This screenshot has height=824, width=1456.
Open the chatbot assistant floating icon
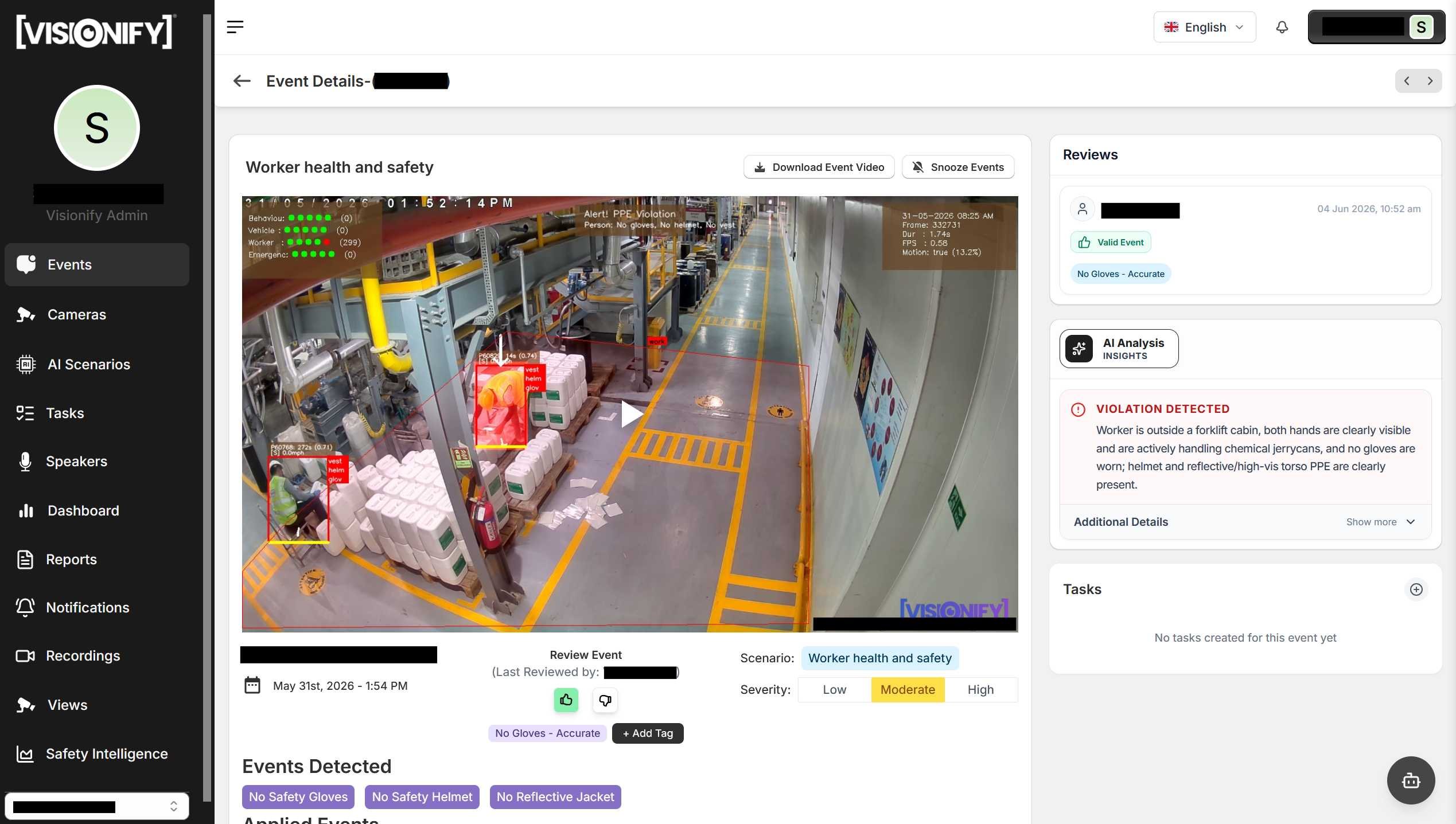[x=1411, y=780]
